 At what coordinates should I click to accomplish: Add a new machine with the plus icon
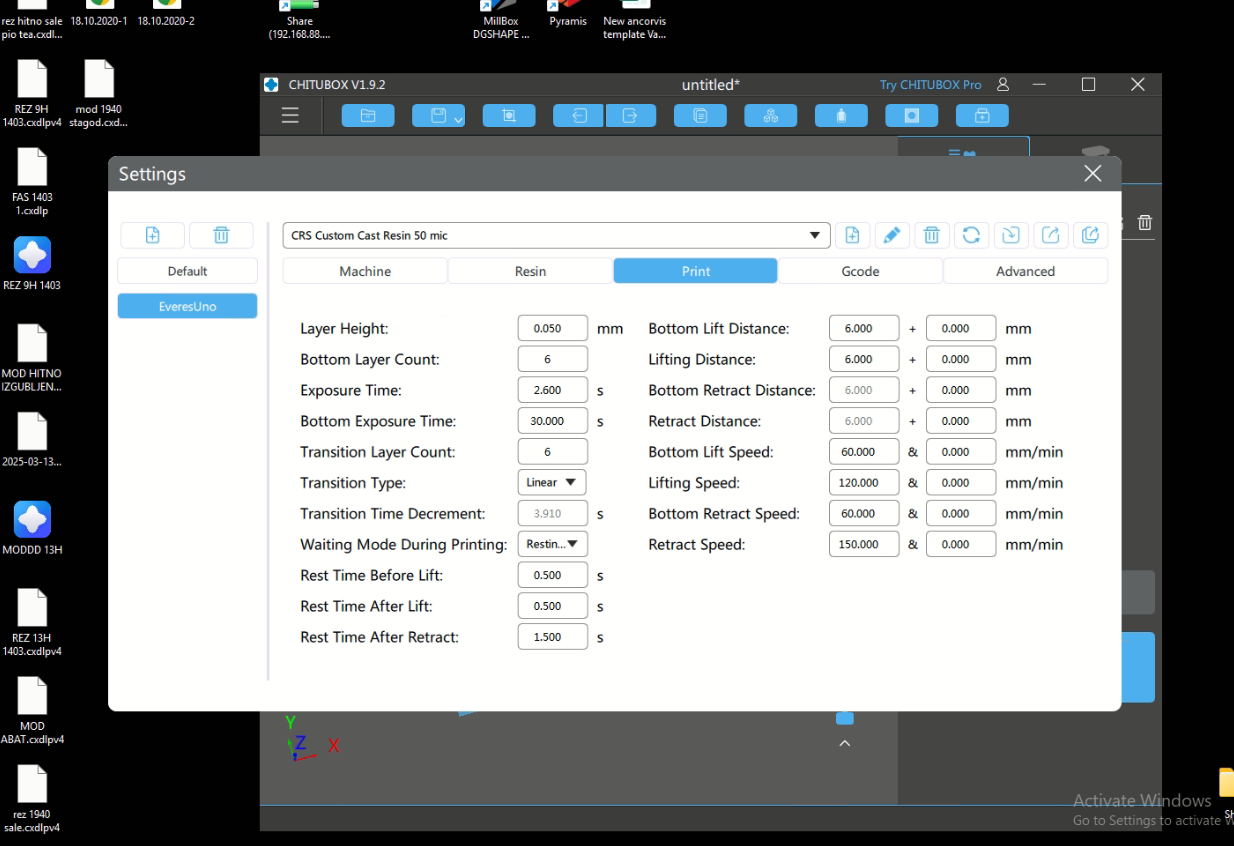coord(153,235)
